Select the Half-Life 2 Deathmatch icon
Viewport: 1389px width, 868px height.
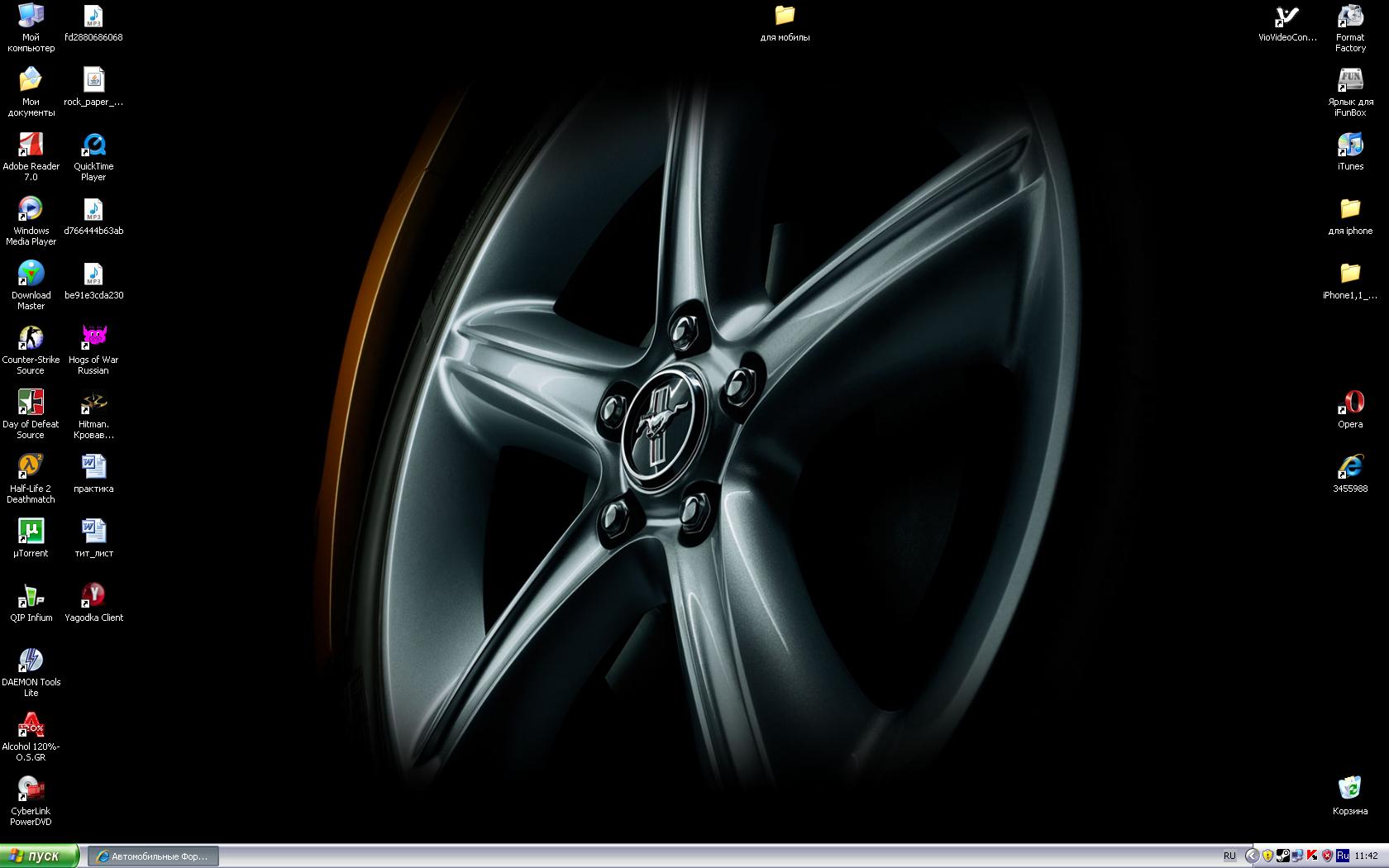[x=31, y=467]
